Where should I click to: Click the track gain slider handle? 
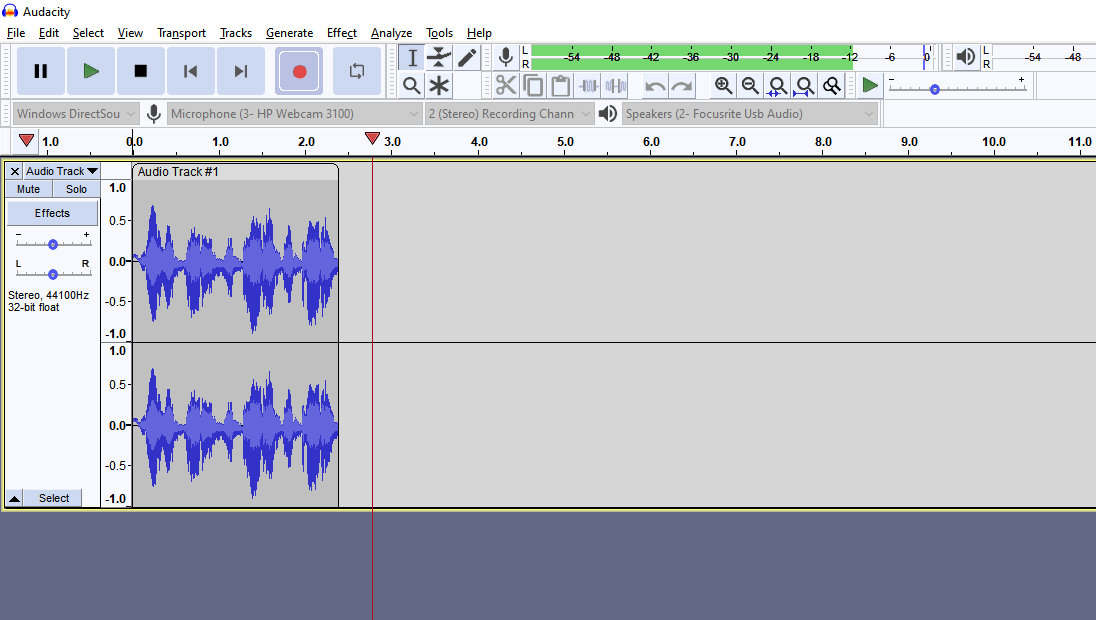coord(52,244)
